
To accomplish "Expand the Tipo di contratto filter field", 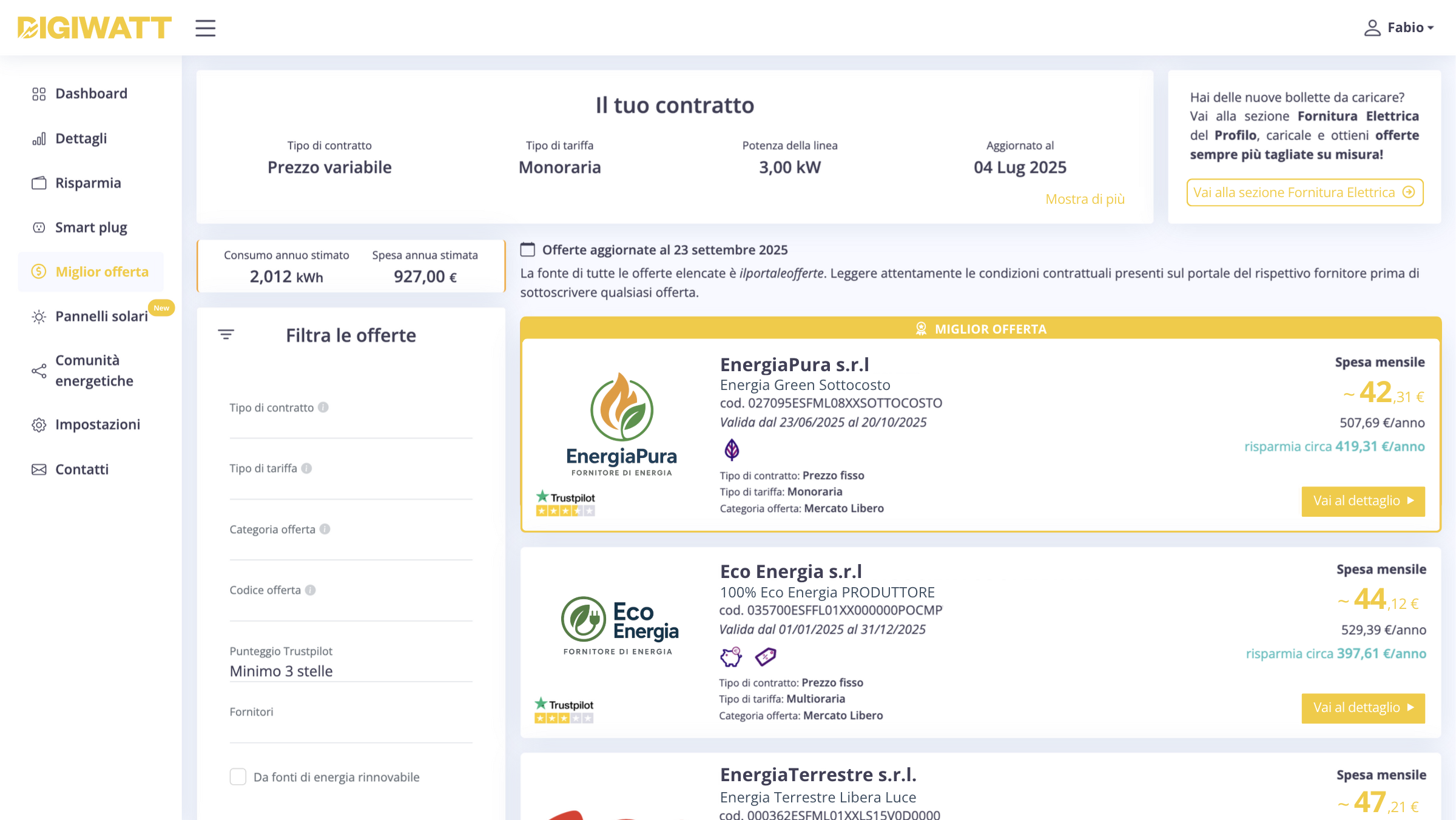I will pos(351,426).
